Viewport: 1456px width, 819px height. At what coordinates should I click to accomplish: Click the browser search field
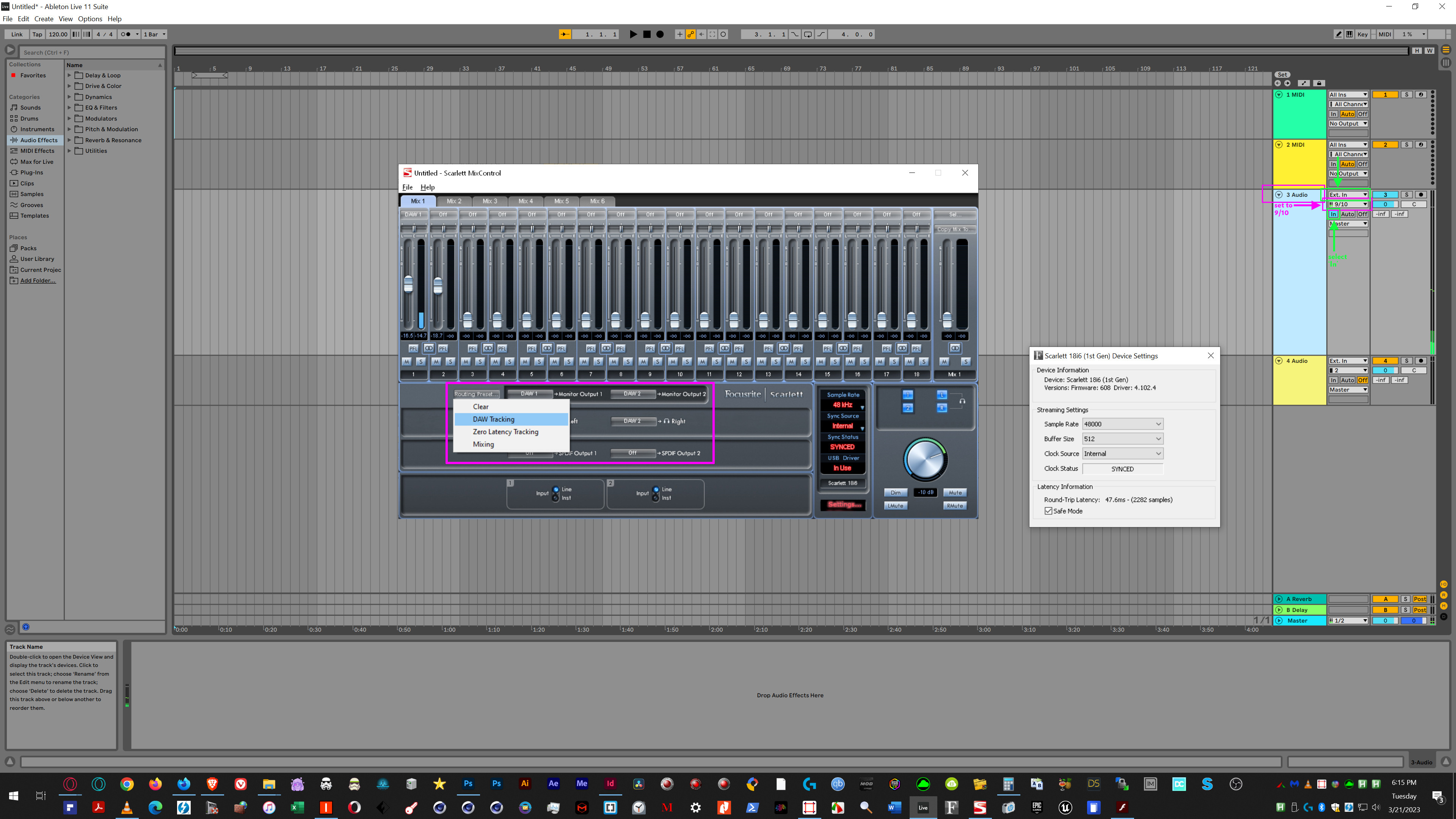click(x=93, y=53)
